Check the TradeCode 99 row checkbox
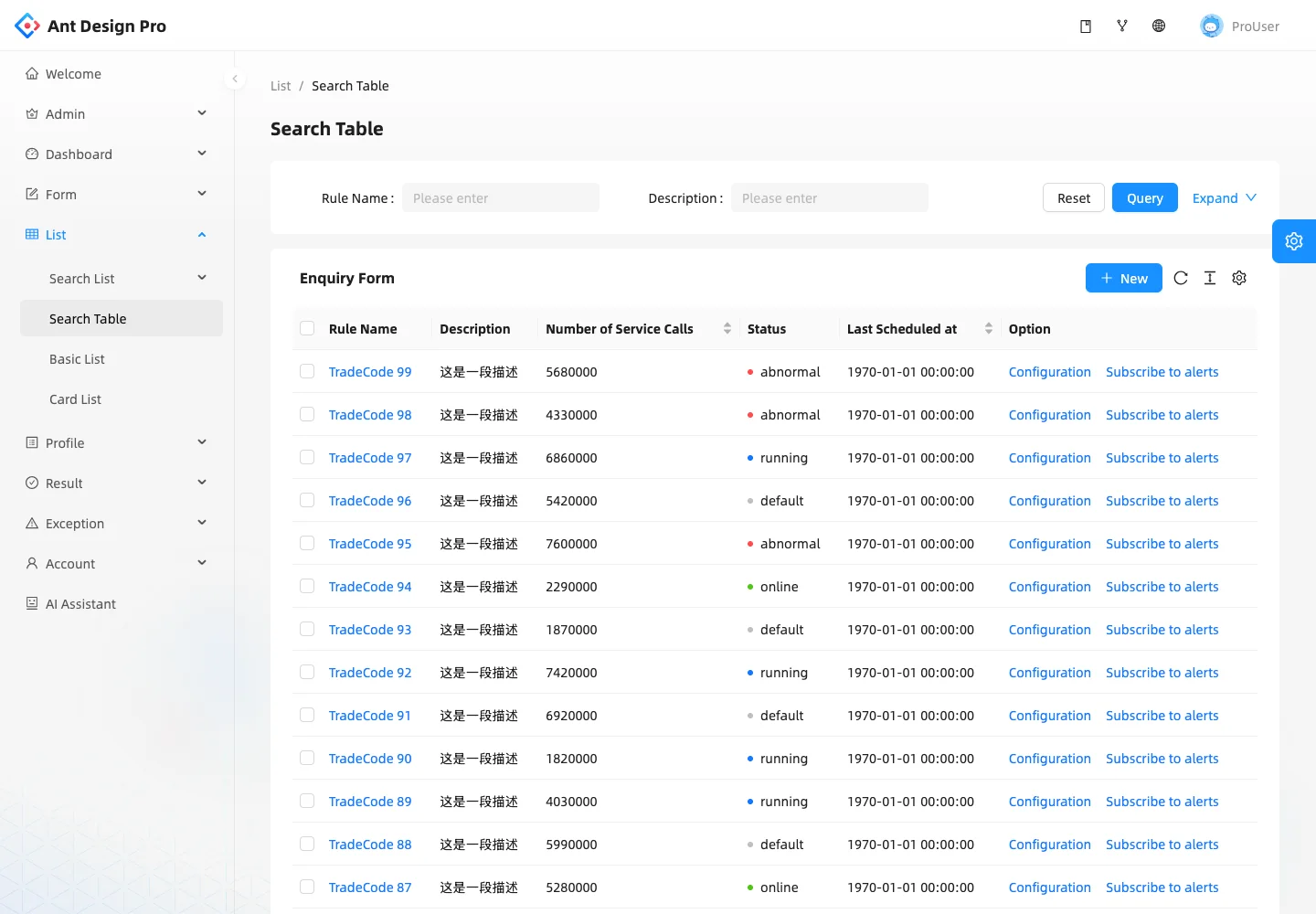This screenshot has height=914, width=1316. 307,372
